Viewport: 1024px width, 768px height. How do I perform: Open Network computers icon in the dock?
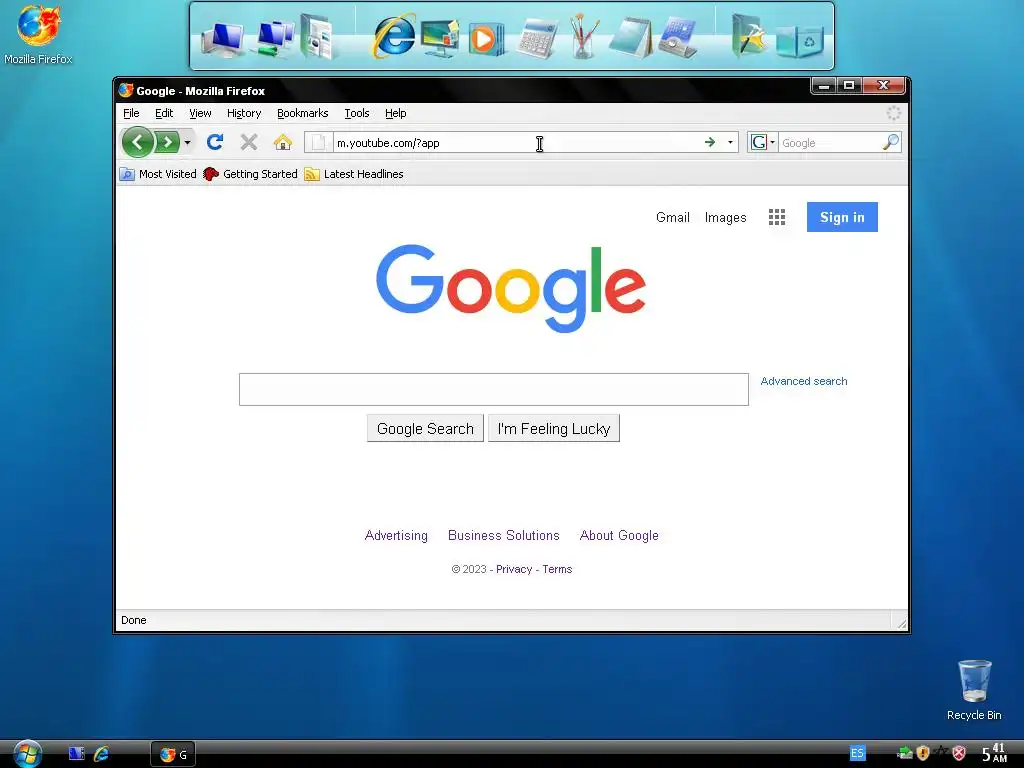click(275, 39)
